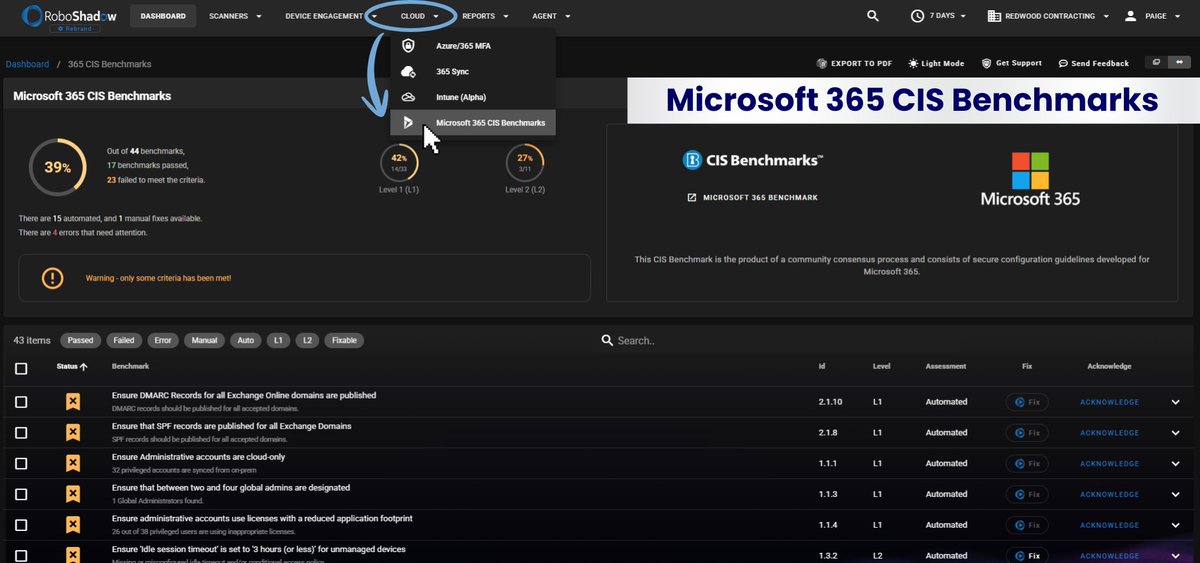Click Fix button for DMARC Records row

tap(1027, 402)
